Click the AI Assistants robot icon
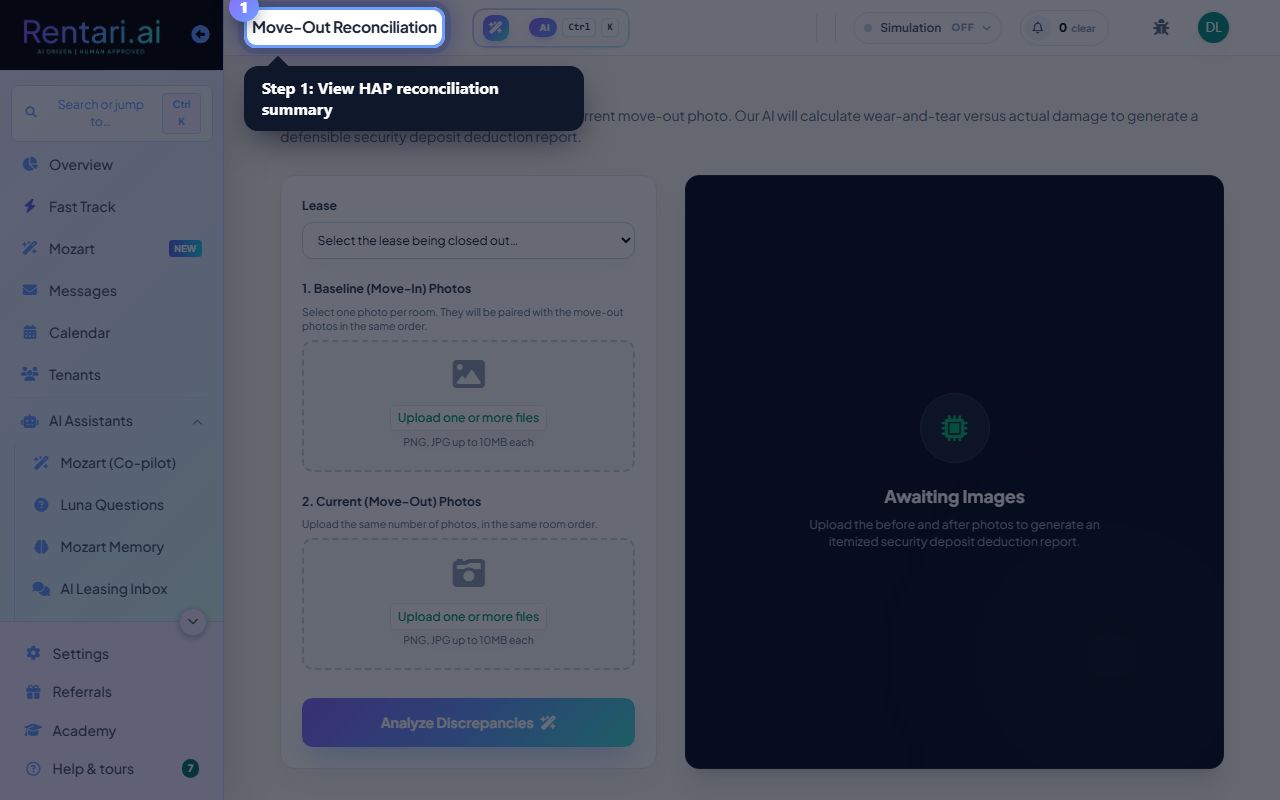Screen dimensions: 1280x800 click(x=30, y=421)
